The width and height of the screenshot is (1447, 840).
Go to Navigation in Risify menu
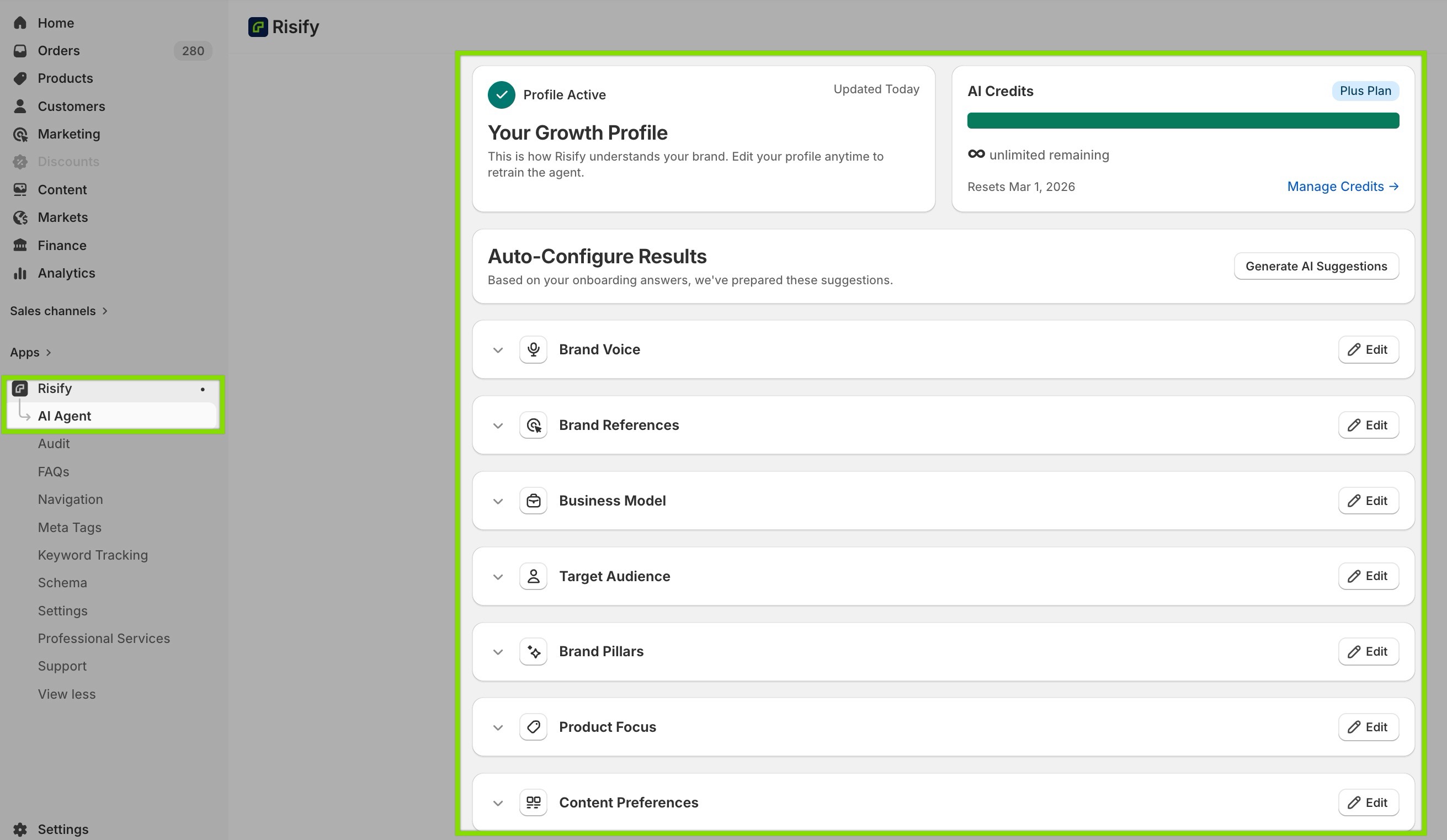coord(70,499)
